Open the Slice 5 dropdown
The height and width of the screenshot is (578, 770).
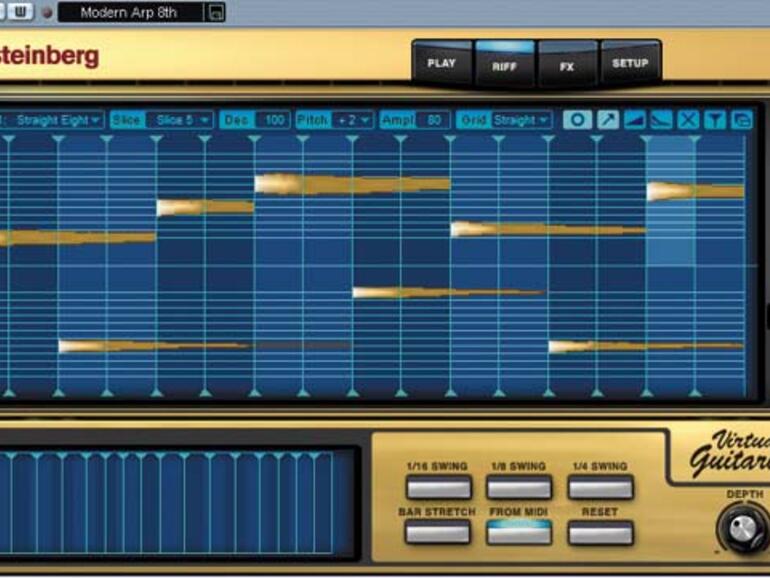181,120
